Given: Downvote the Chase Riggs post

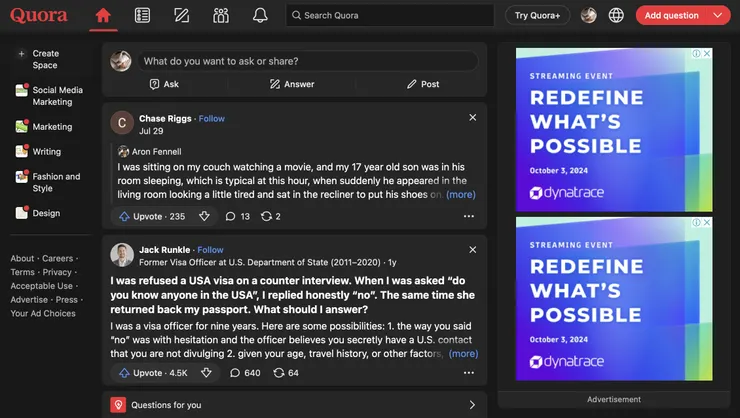Looking at the screenshot, I should point(204,216).
